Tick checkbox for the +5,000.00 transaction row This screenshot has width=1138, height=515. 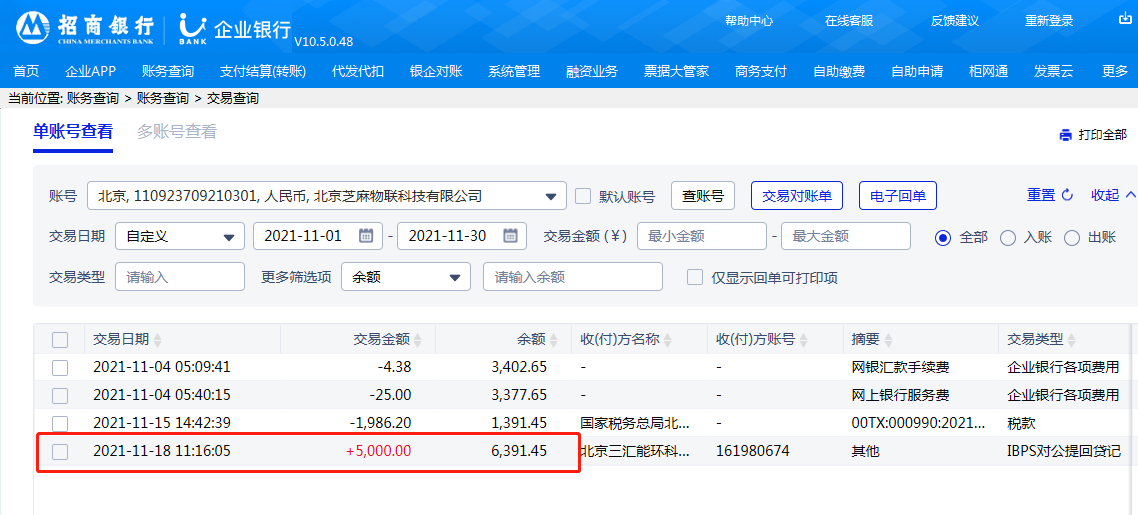60,451
